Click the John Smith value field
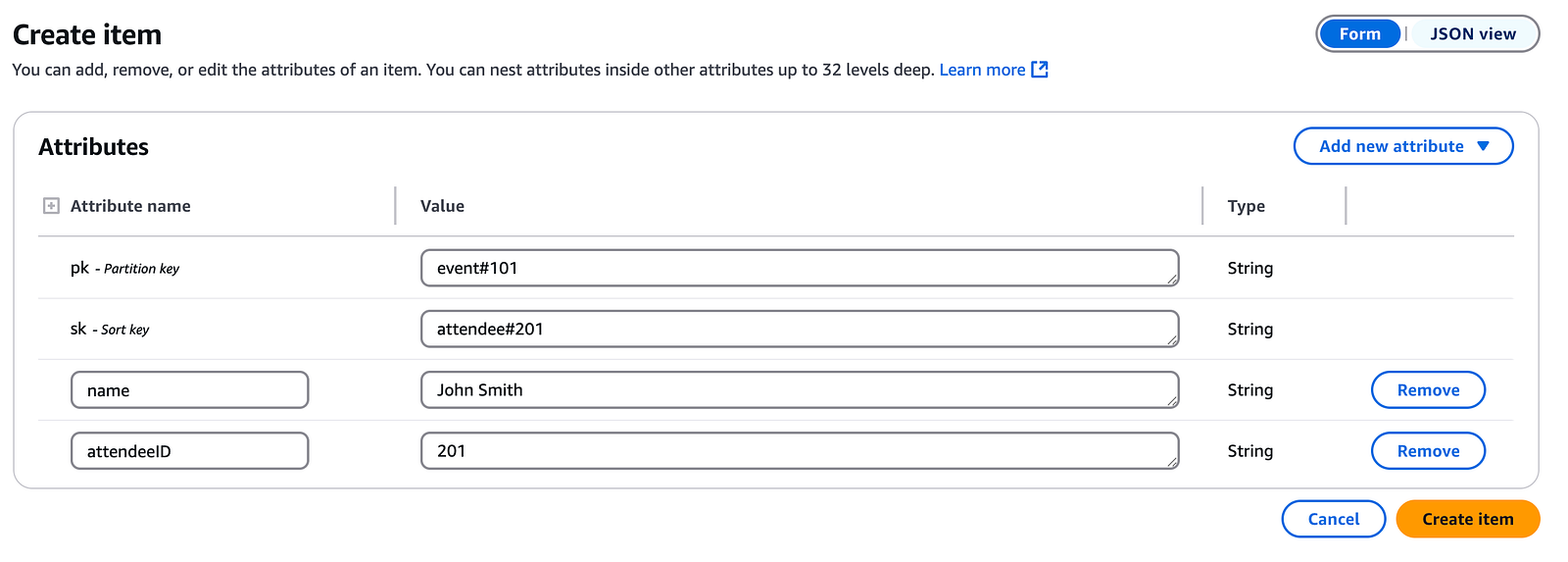The image size is (1568, 562). pos(800,390)
